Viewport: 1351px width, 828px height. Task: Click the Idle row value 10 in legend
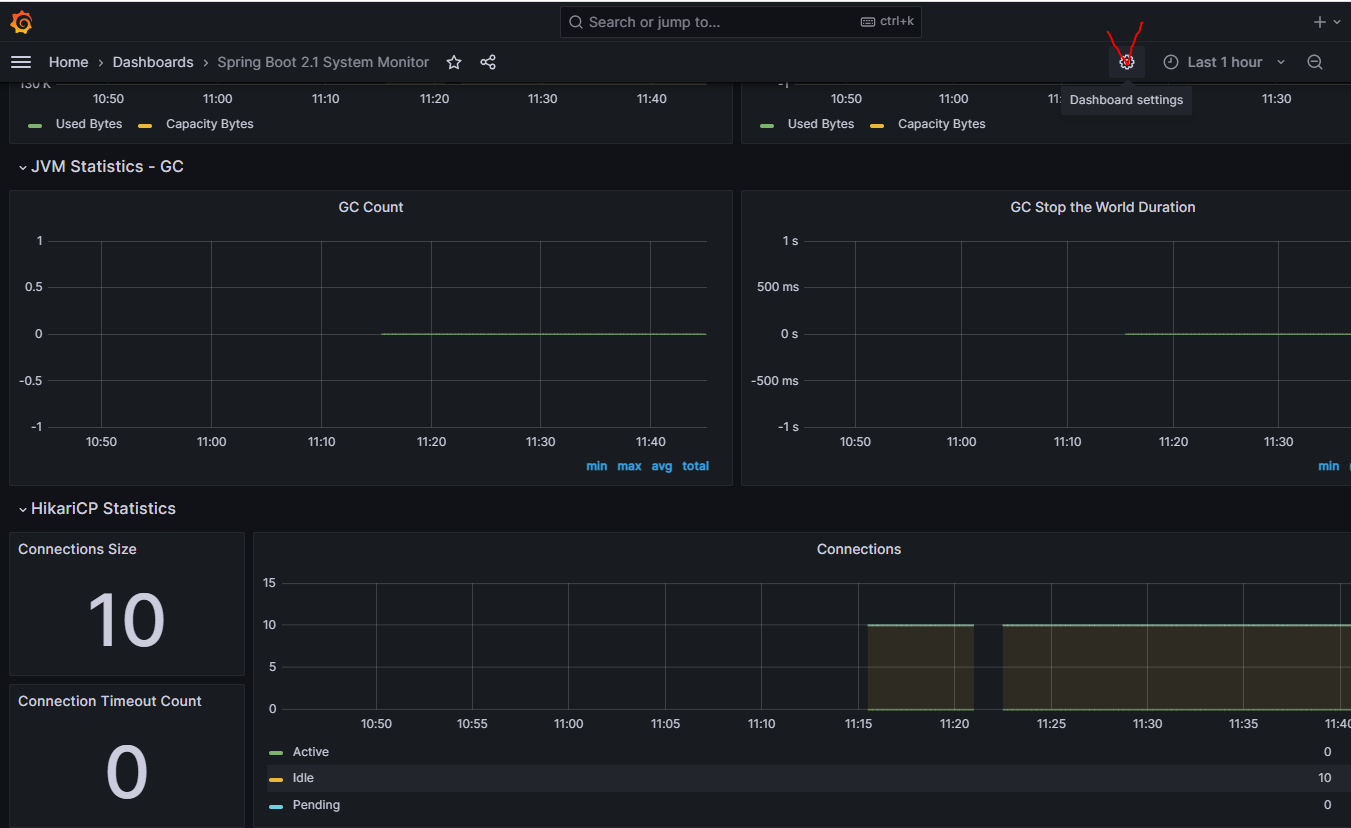click(x=1325, y=778)
